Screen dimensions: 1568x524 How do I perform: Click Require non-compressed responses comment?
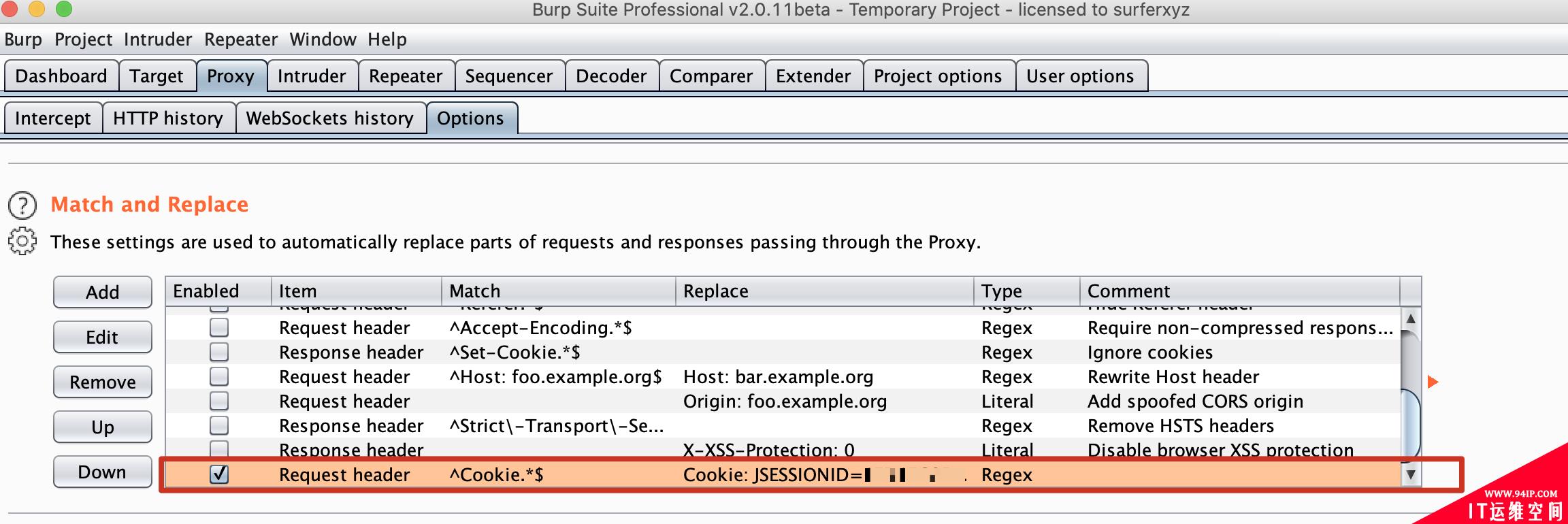coord(1240,328)
